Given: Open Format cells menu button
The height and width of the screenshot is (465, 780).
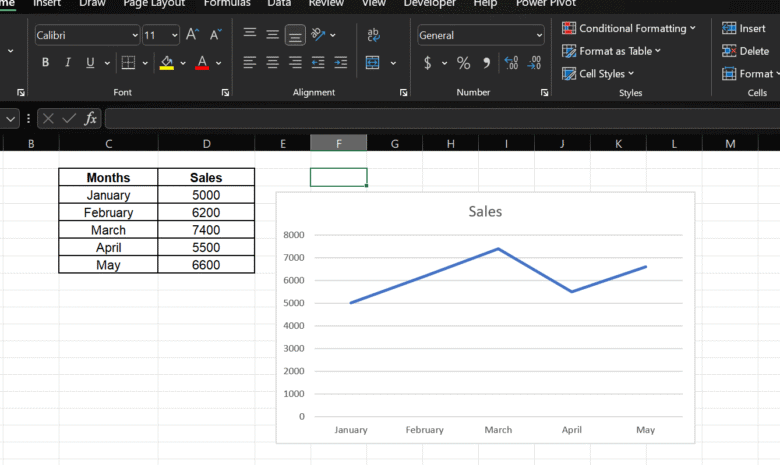Looking at the screenshot, I should point(751,74).
